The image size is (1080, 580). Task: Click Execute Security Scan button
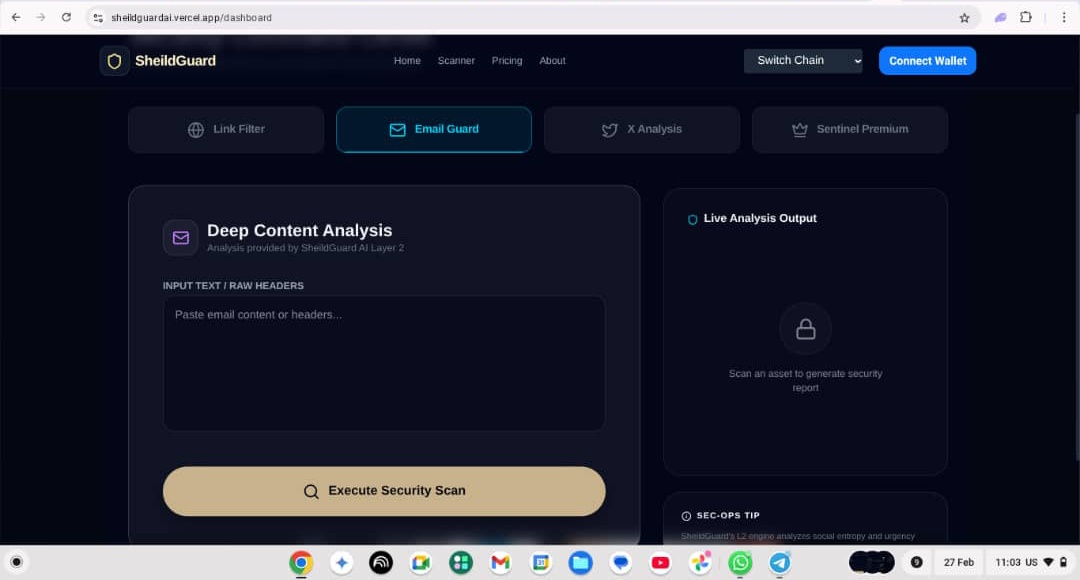tap(384, 491)
